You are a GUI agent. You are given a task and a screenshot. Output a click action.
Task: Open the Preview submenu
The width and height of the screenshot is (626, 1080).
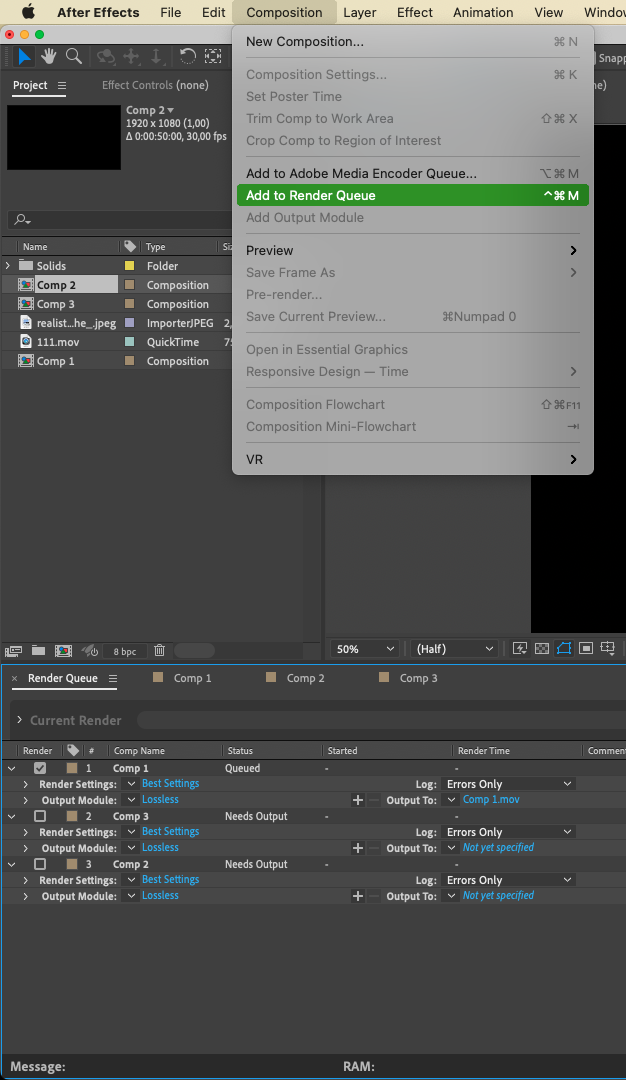click(x=413, y=251)
